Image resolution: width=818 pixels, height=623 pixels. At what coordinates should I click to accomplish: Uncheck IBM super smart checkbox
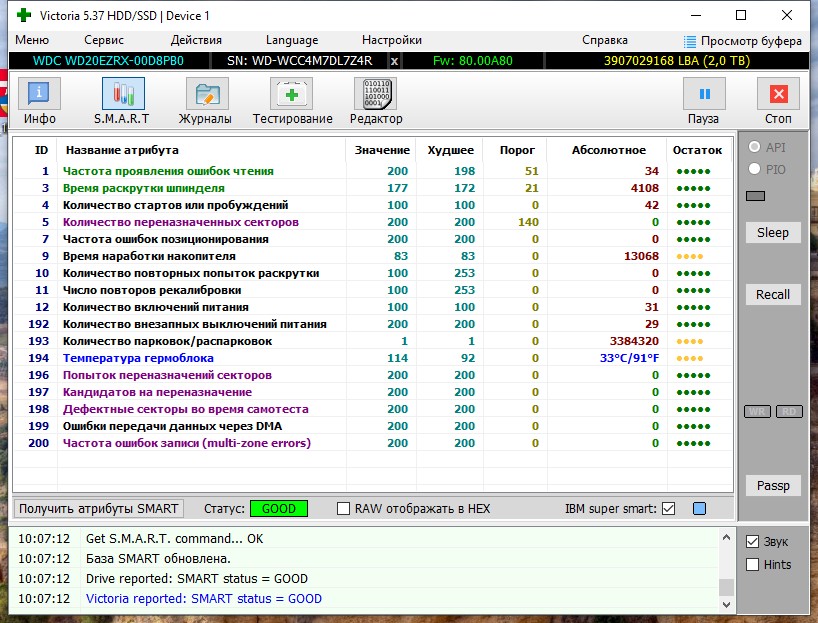(x=668, y=508)
